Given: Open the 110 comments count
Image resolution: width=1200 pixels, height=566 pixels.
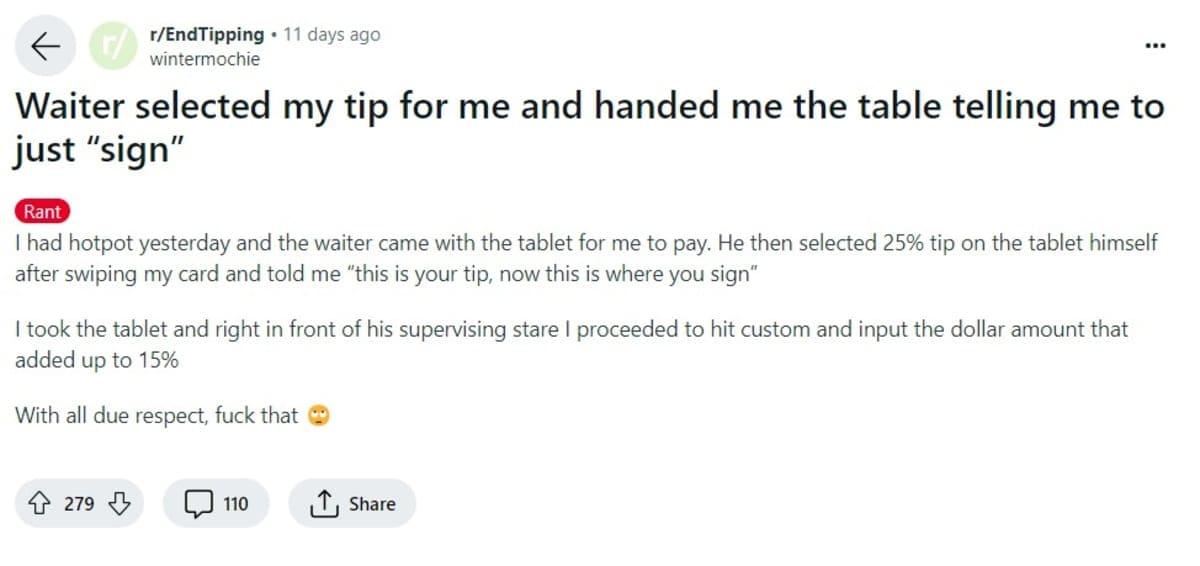Looking at the screenshot, I should pos(236,504).
